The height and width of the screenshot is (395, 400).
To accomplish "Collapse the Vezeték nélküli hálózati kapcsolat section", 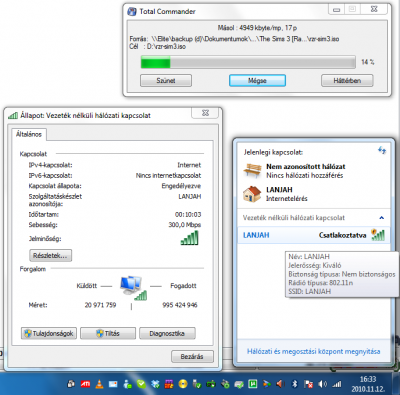I will click(x=382, y=218).
